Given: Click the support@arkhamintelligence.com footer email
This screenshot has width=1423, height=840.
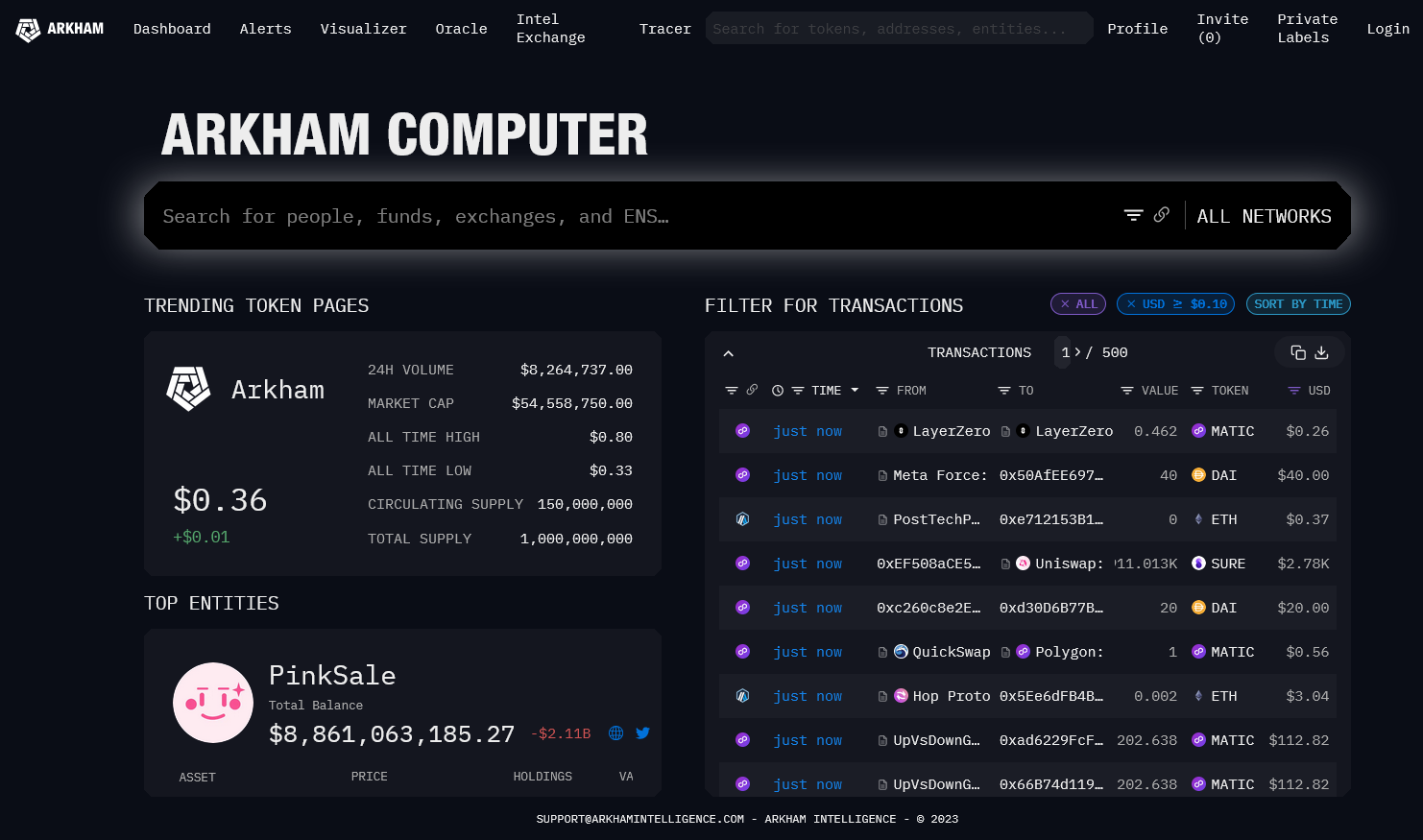Looking at the screenshot, I should pyautogui.click(x=640, y=819).
